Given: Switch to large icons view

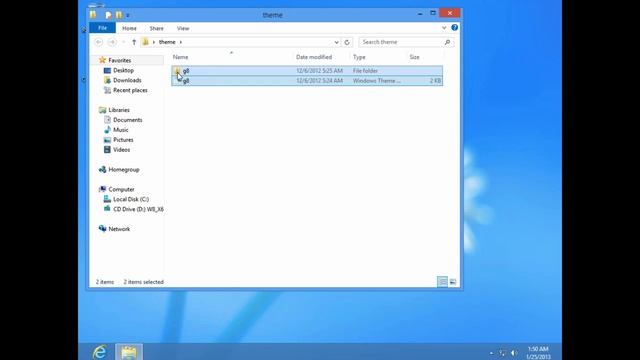Looking at the screenshot, I should pyautogui.click(x=453, y=282).
